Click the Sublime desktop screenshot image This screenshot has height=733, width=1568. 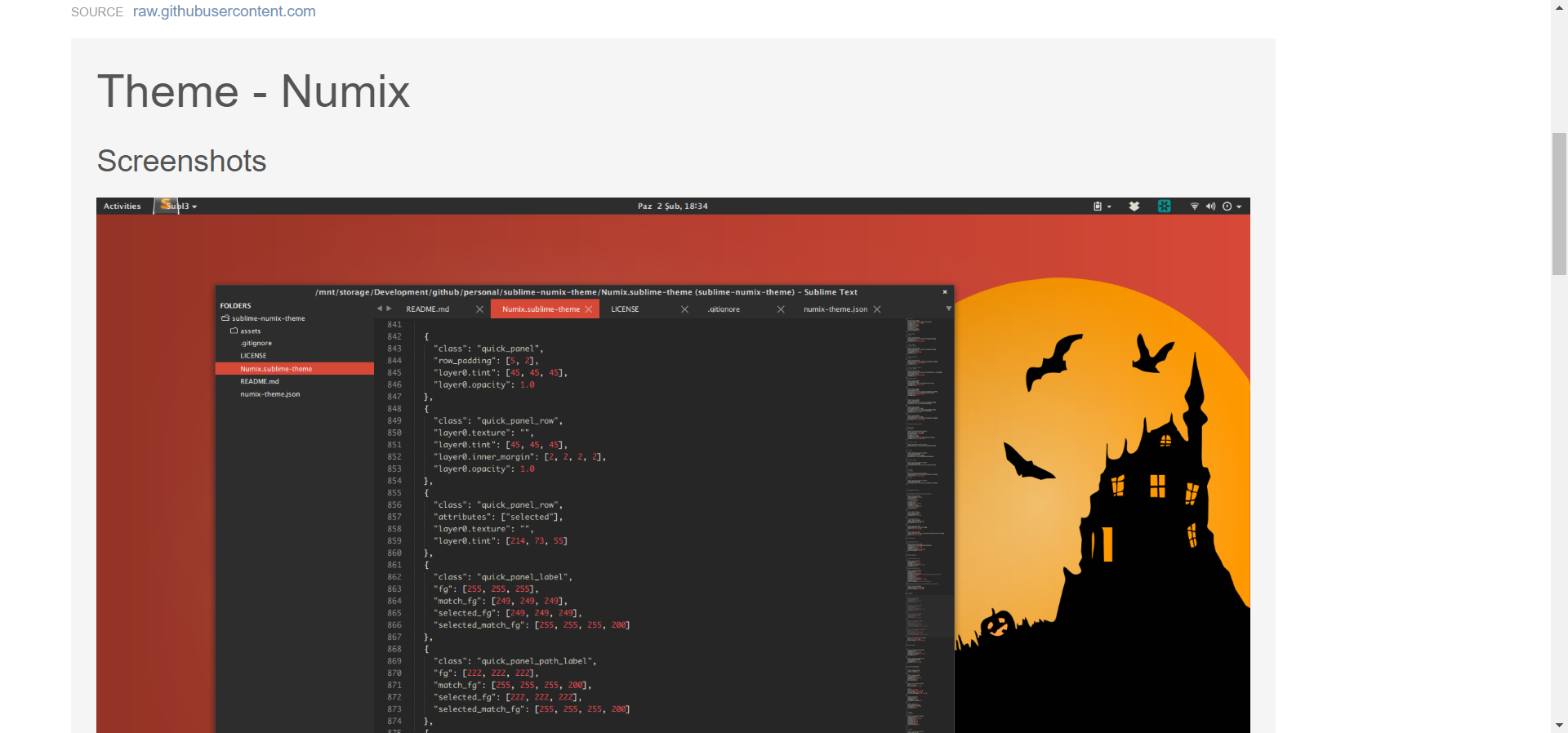point(673,465)
